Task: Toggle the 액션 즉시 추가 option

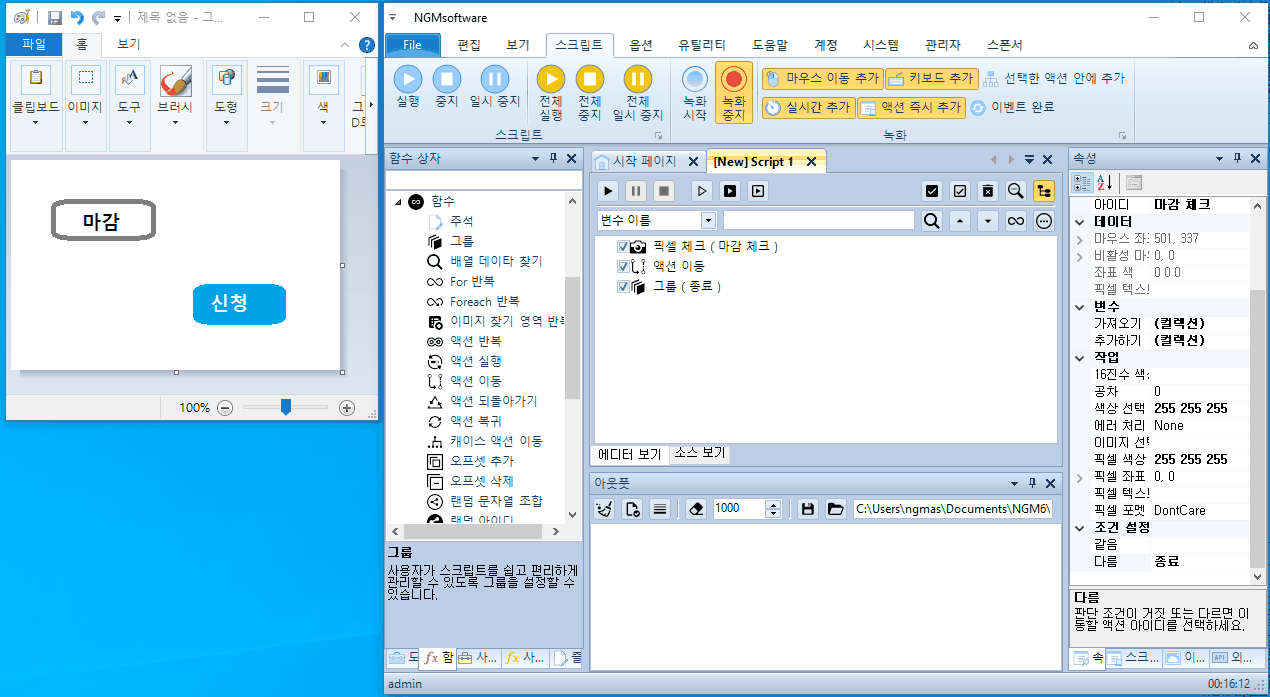Action: click(911, 107)
